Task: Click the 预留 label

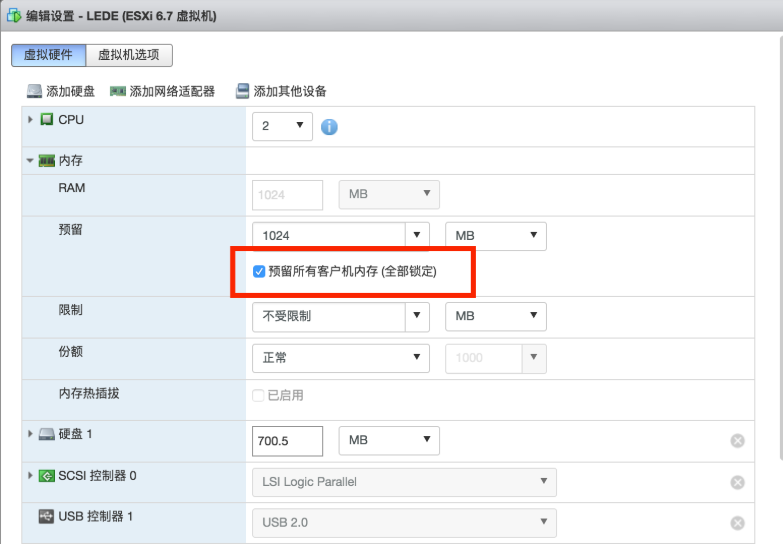Action: coord(70,230)
